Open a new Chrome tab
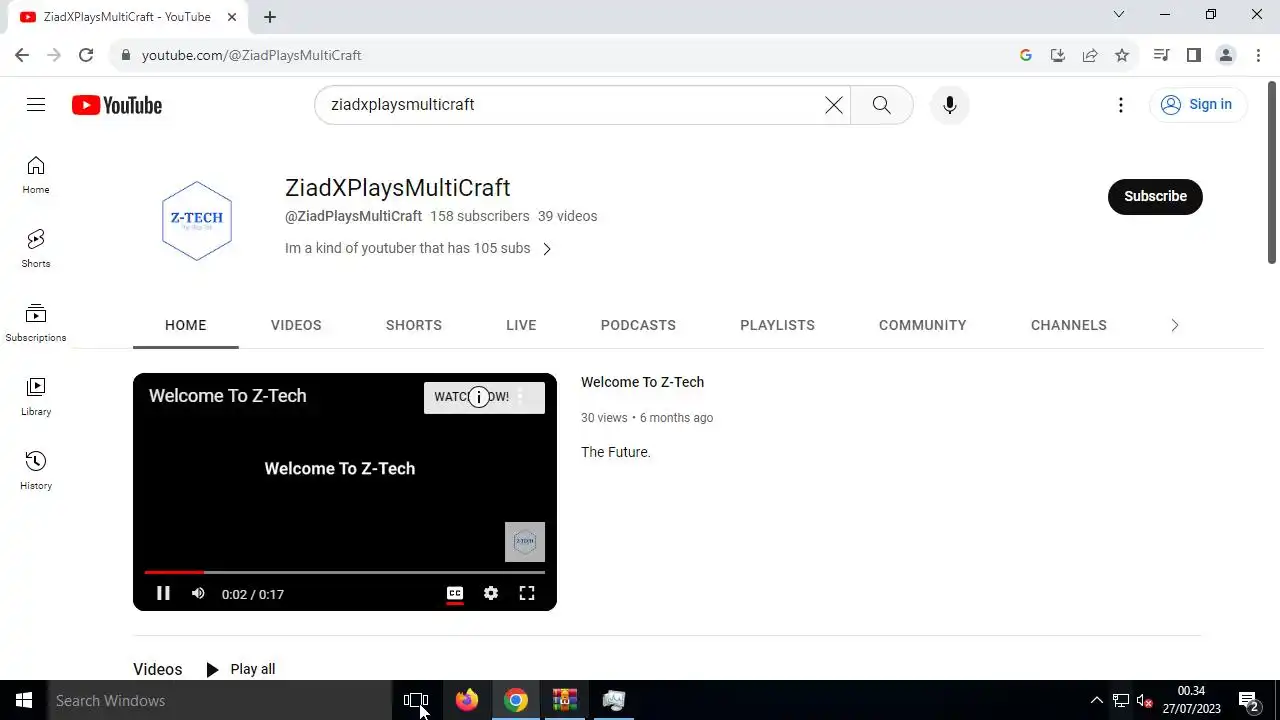 coord(270,16)
